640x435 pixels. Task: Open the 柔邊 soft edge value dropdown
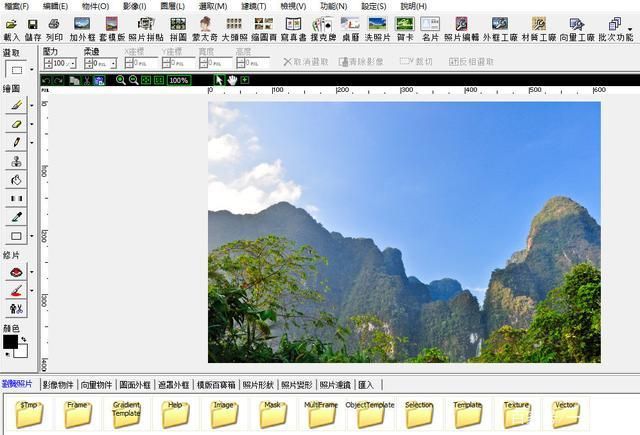click(x=113, y=64)
